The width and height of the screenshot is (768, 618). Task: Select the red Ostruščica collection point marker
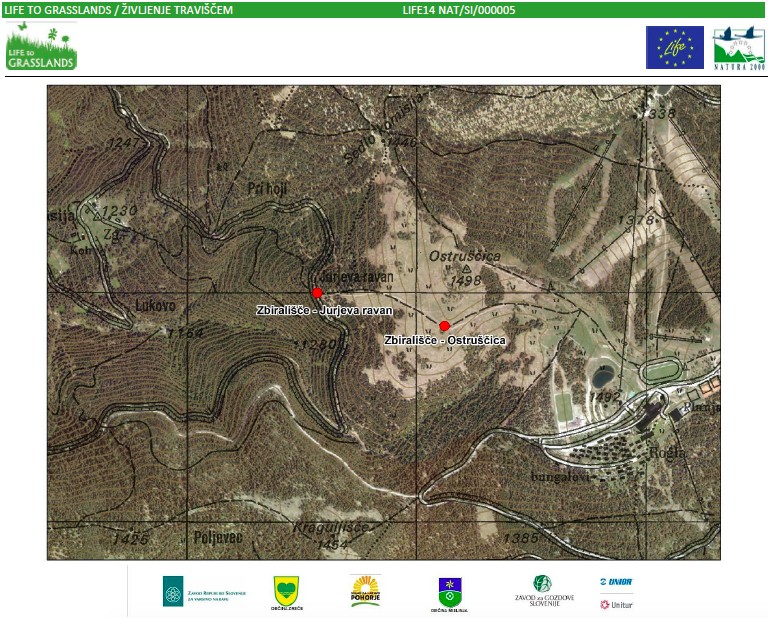[x=444, y=326]
